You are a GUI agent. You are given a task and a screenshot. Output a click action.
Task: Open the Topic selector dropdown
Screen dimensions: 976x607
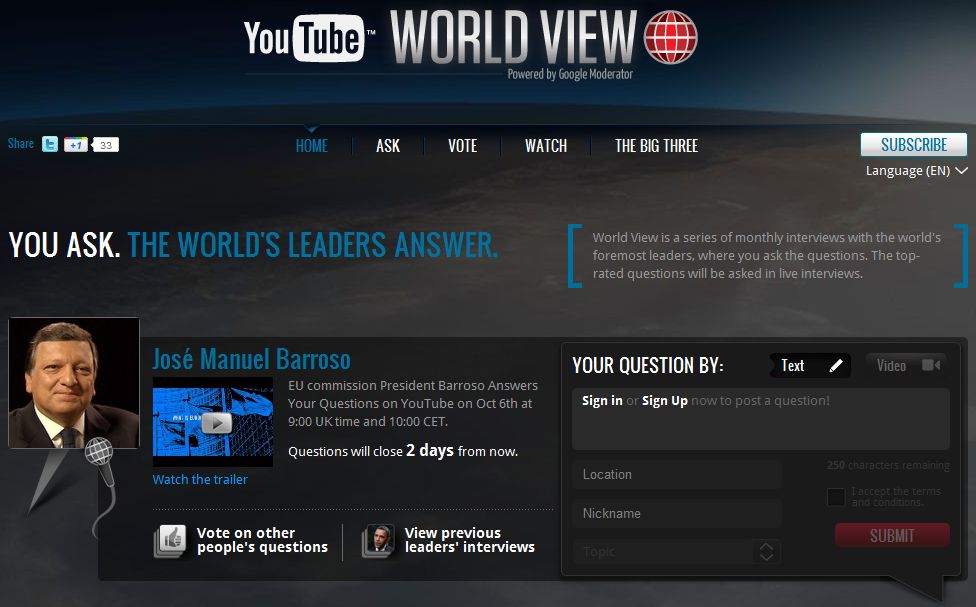click(x=677, y=552)
